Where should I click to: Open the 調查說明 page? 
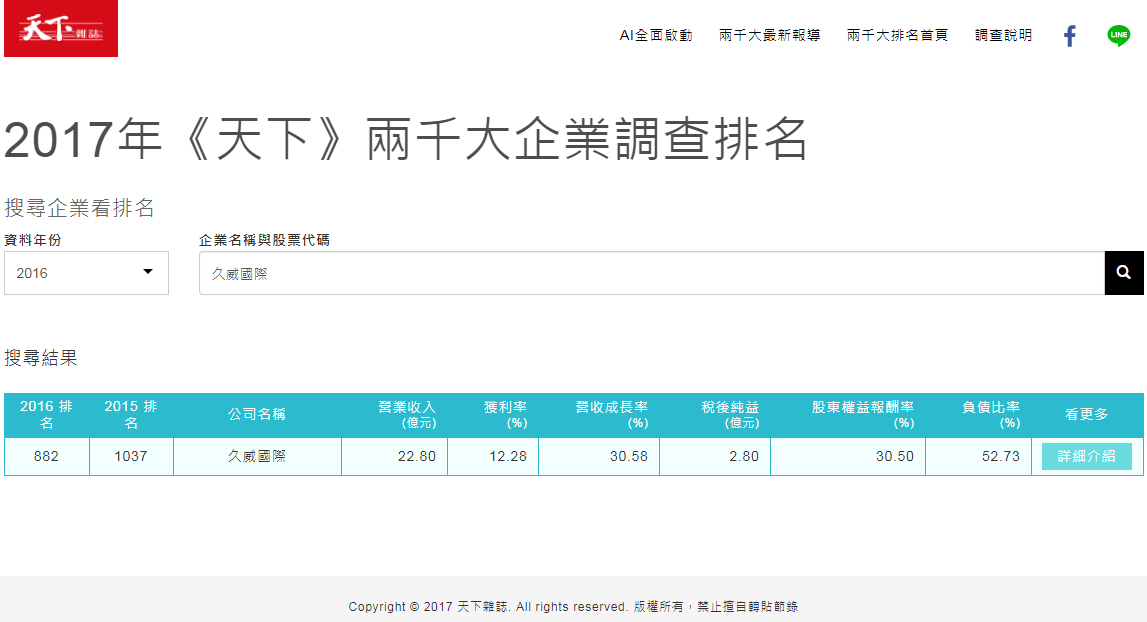(x=1004, y=35)
